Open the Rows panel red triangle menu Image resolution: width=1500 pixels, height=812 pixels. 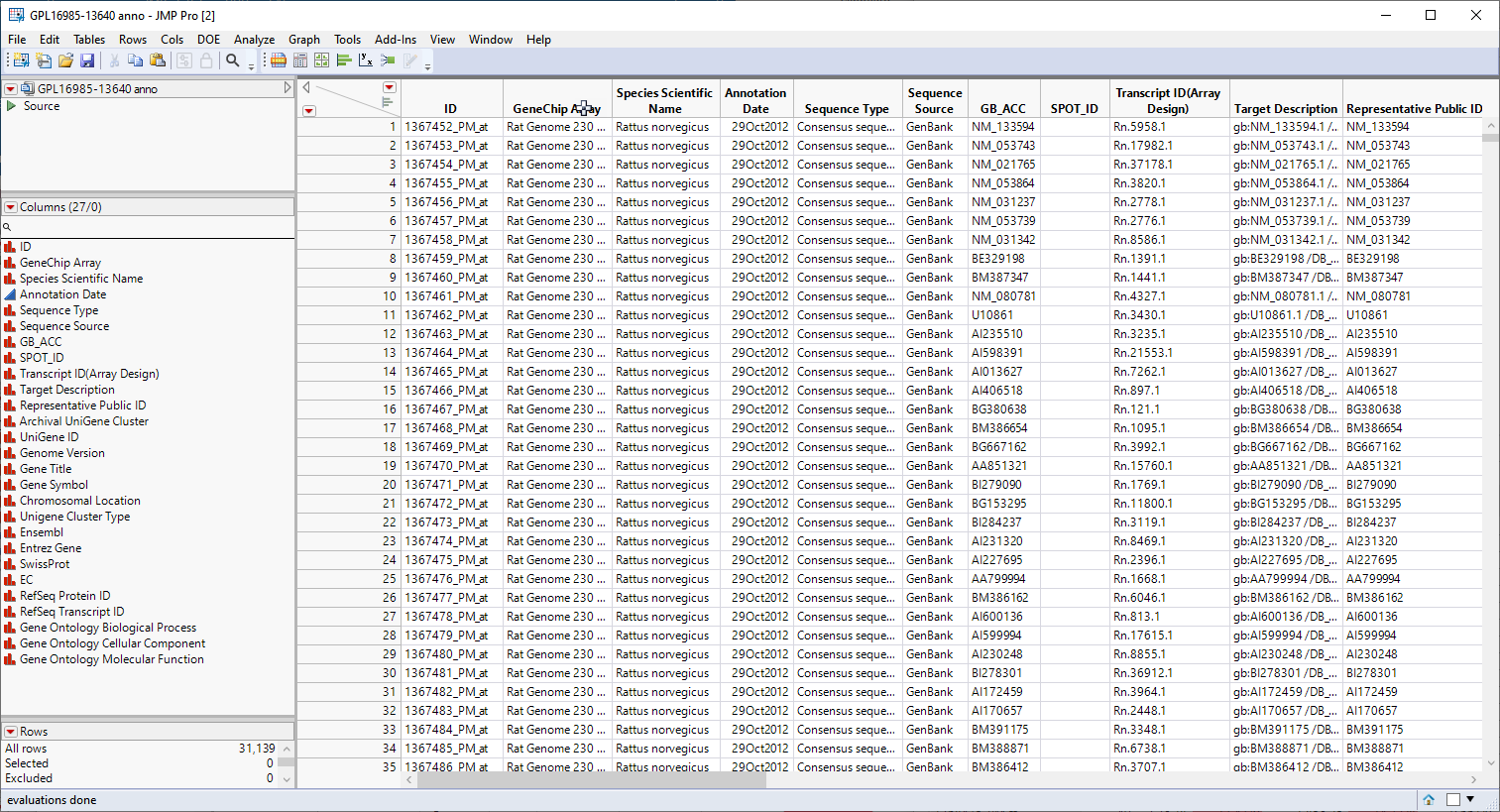11,732
